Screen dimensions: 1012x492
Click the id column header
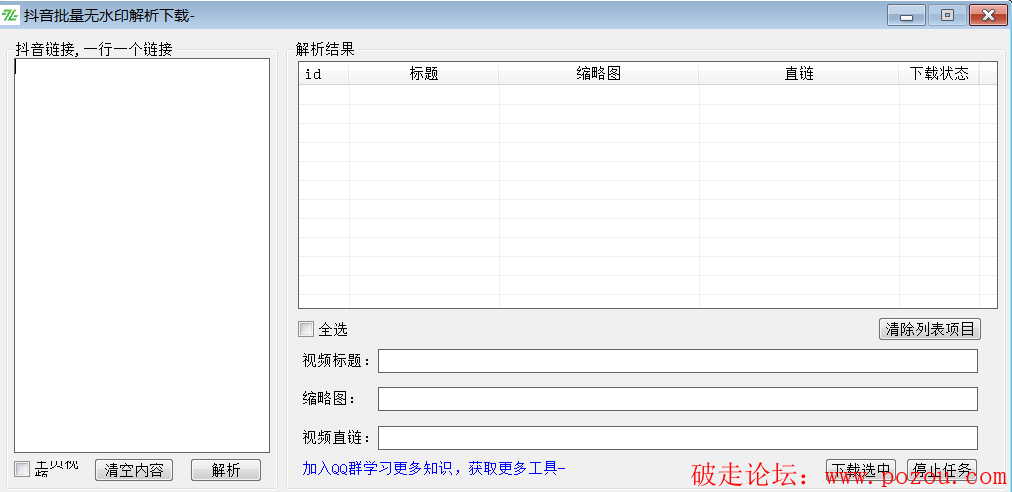[x=324, y=74]
